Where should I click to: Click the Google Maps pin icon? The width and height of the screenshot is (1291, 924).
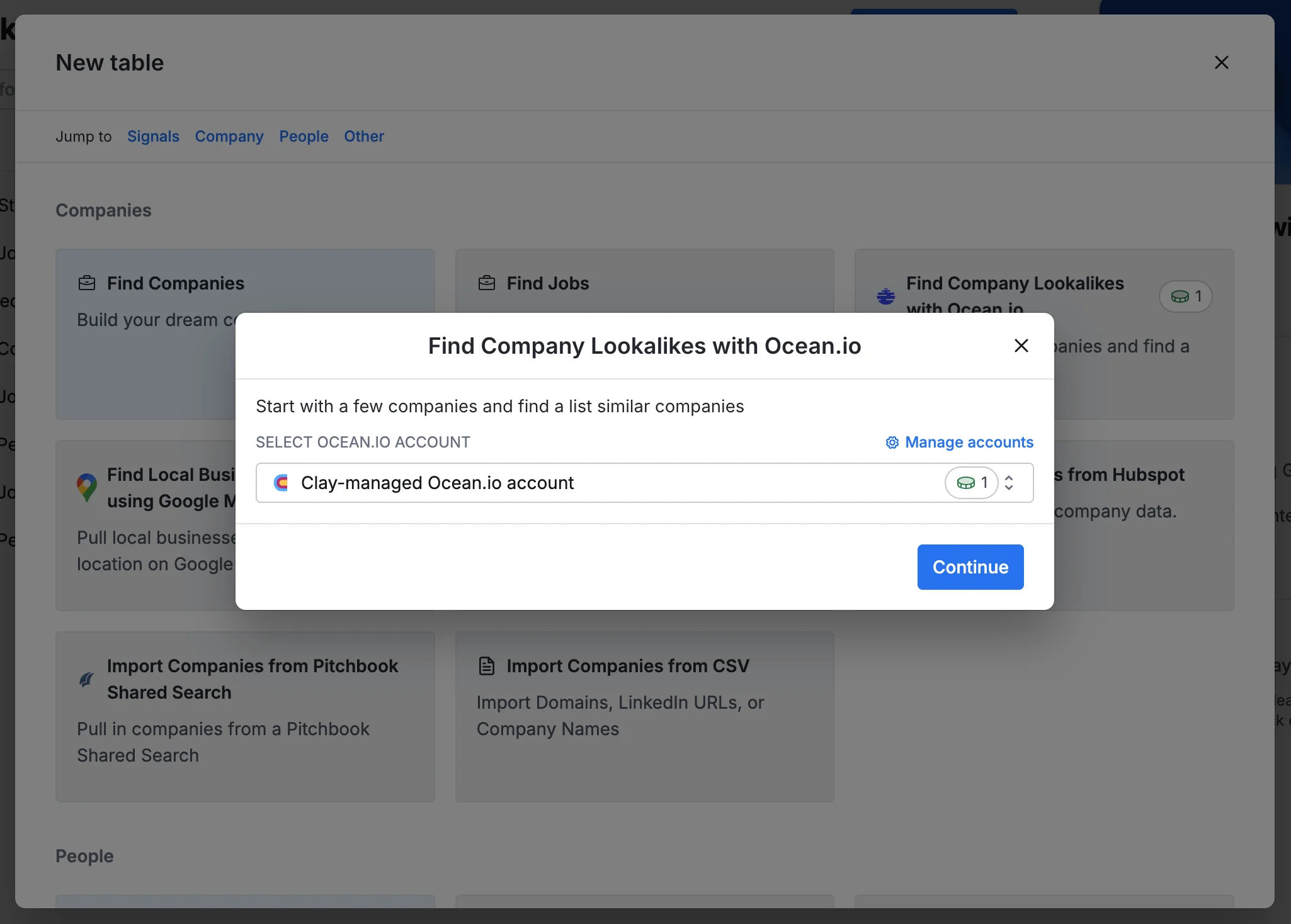point(87,487)
